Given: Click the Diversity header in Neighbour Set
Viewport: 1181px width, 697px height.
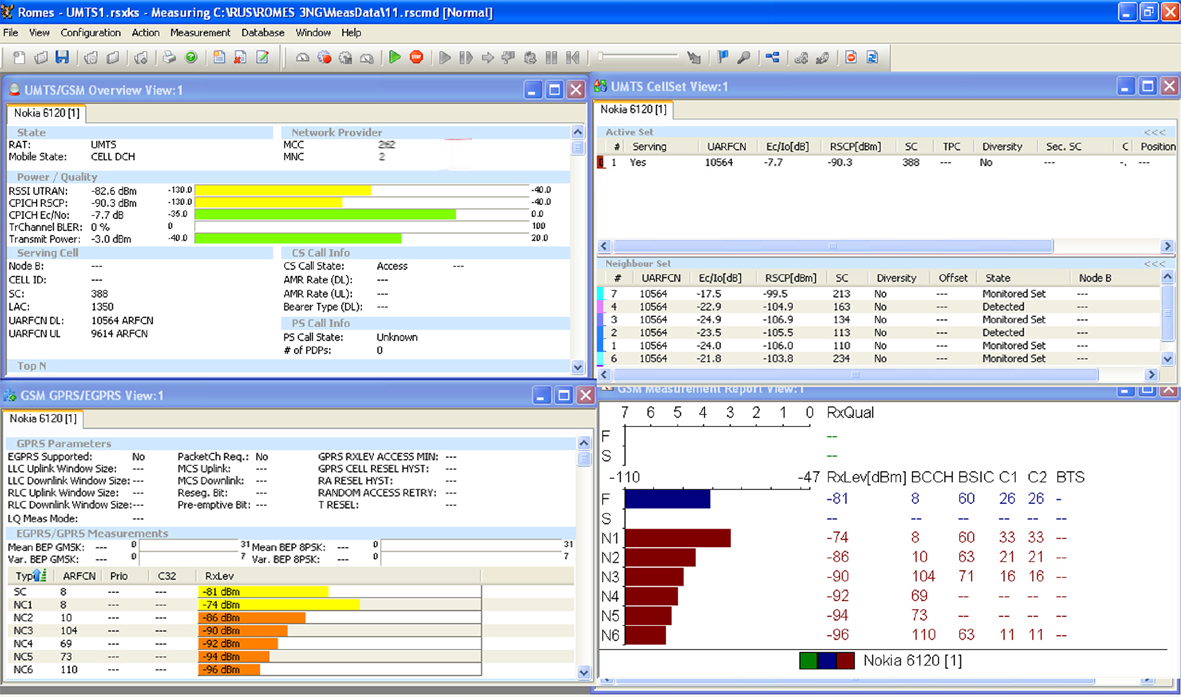Looking at the screenshot, I should click(x=896, y=278).
